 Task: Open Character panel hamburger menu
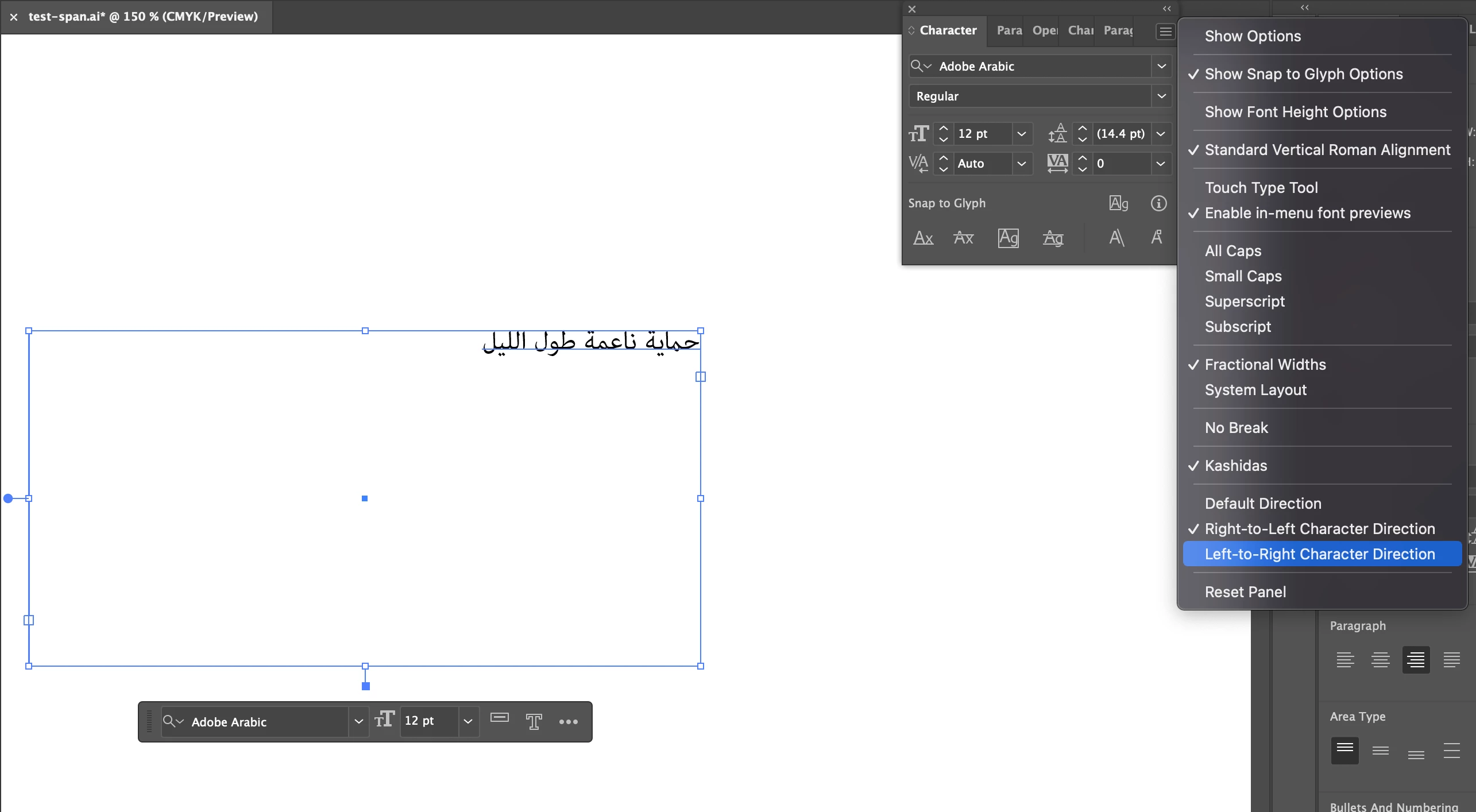(1165, 32)
